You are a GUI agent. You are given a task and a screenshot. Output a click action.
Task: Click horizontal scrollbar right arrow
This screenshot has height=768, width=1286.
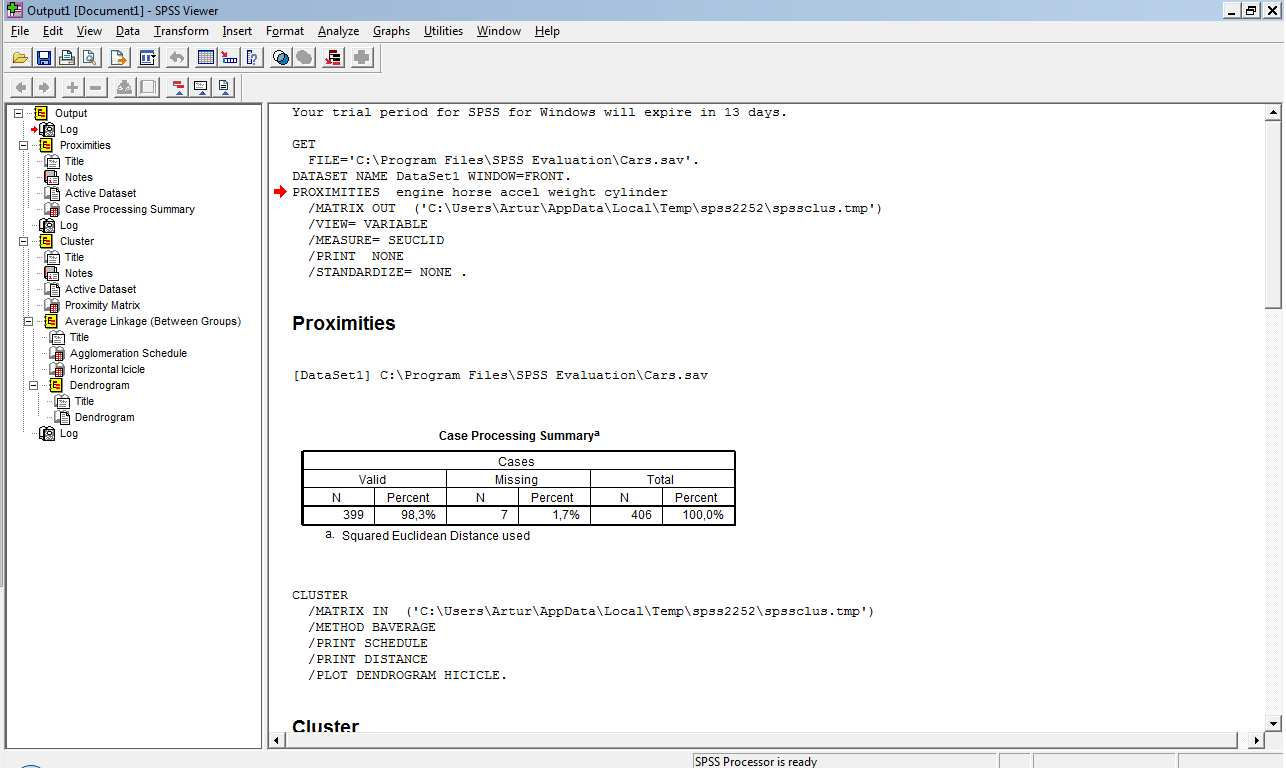coord(1257,740)
